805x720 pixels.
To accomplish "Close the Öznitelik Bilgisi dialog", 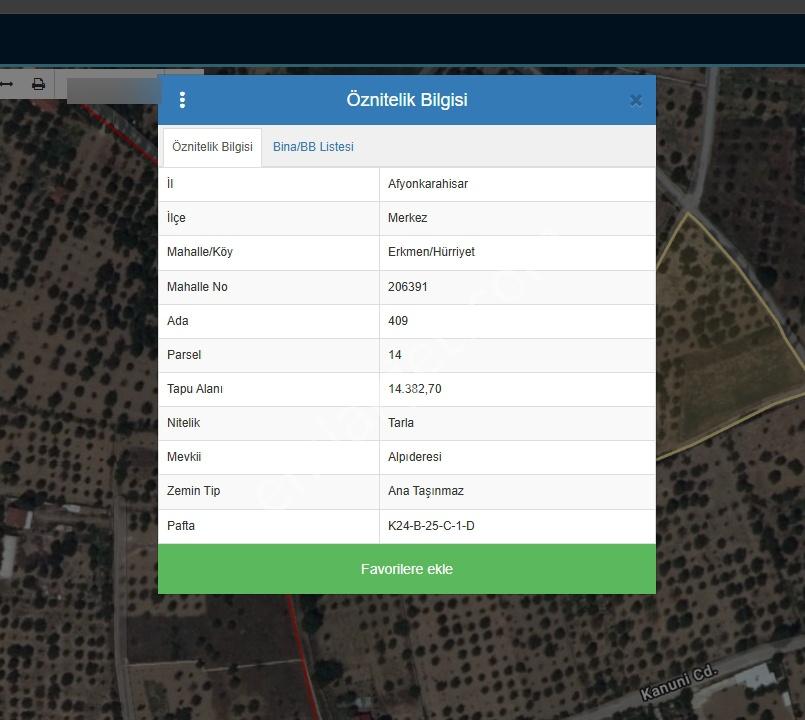I will pos(636,100).
